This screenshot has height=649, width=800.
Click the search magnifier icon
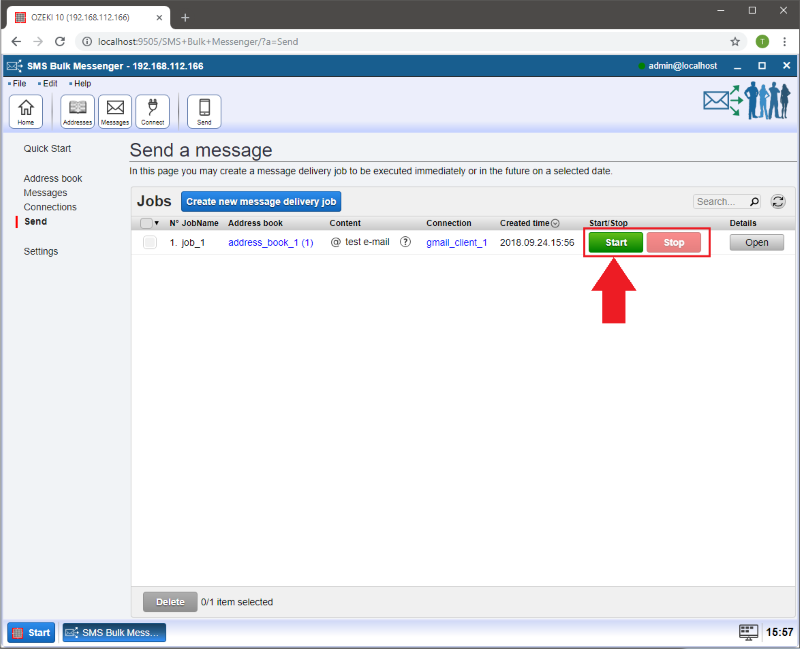click(x=754, y=201)
